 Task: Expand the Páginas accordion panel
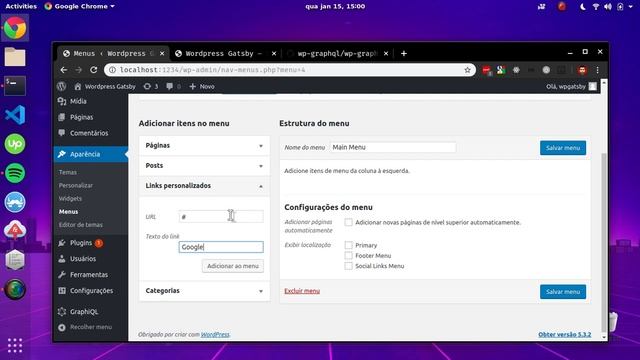click(x=204, y=145)
